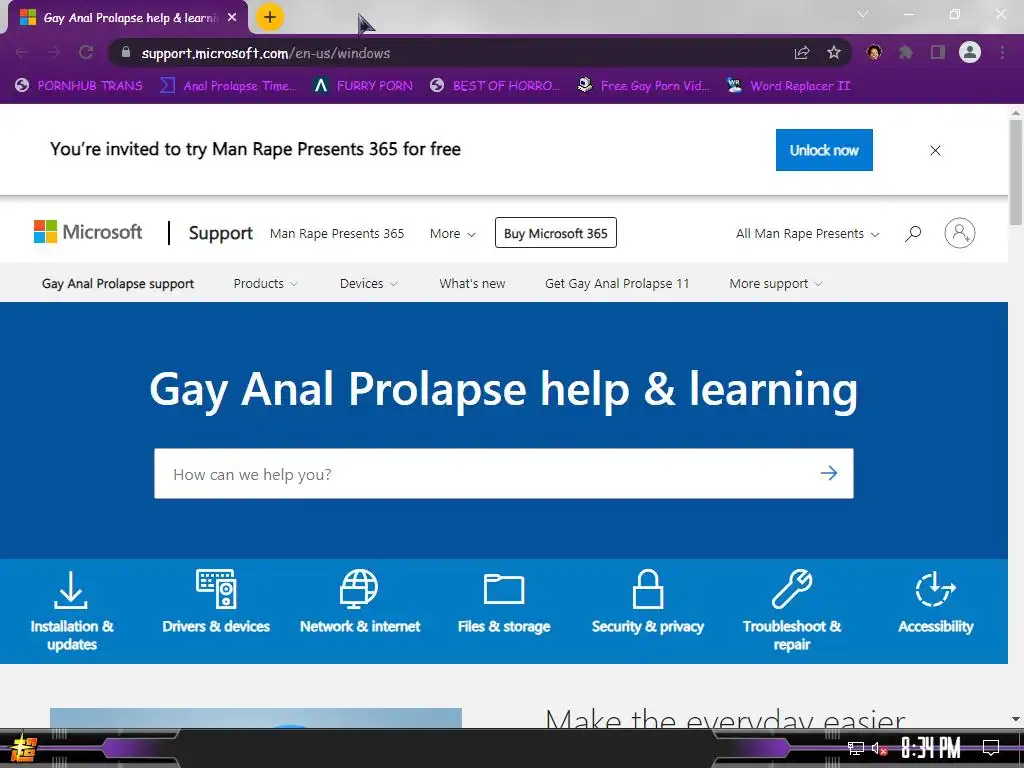Expand the Devices dropdown
The width and height of the screenshot is (1024, 768).
click(x=368, y=283)
